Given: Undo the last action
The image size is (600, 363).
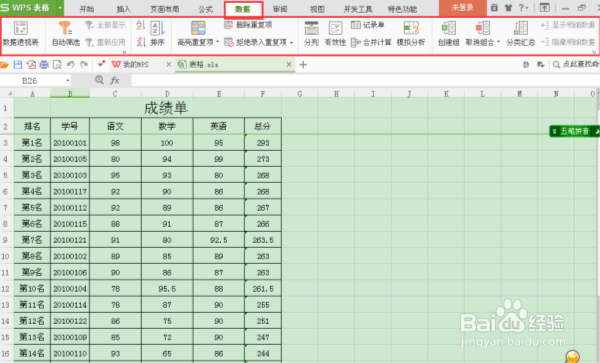Looking at the screenshot, I should 70,65.
